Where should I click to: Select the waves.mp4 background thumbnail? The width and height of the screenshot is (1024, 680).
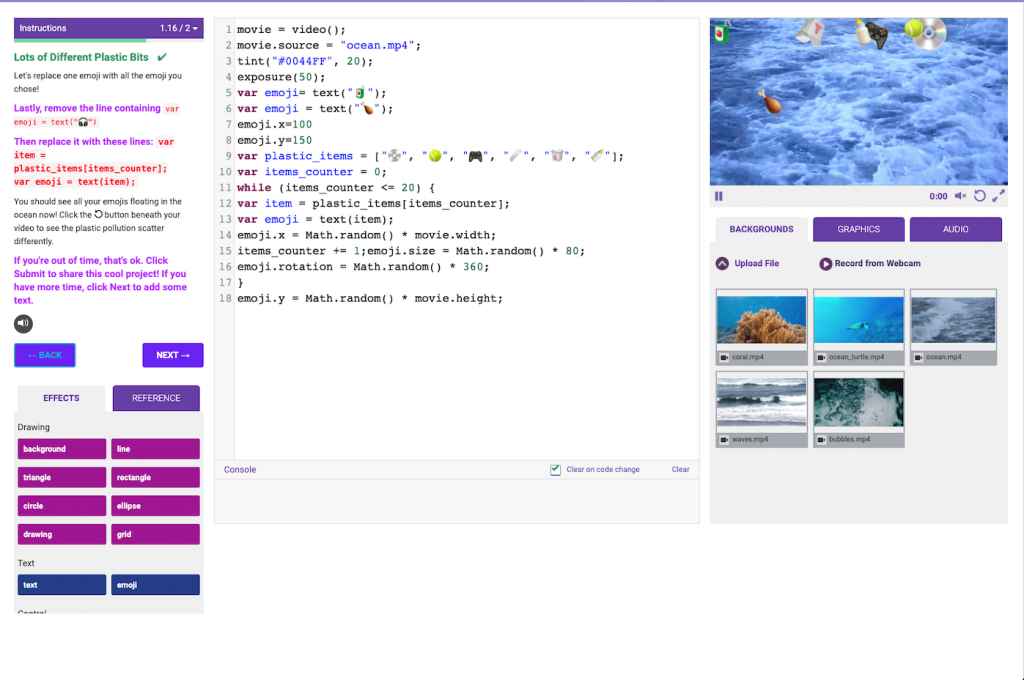coord(761,409)
